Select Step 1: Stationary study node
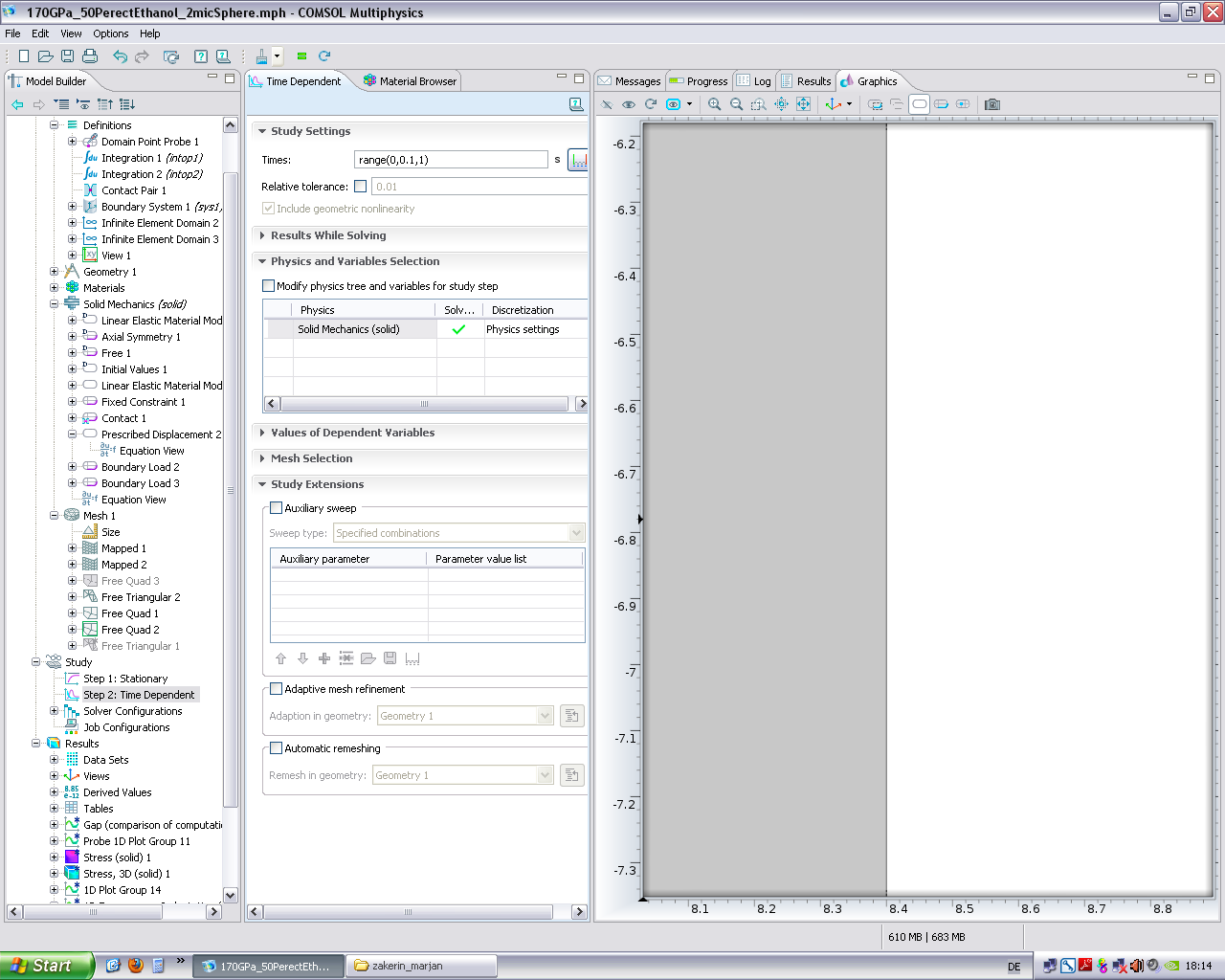The width and height of the screenshot is (1225, 980). pyautogui.click(x=124, y=679)
